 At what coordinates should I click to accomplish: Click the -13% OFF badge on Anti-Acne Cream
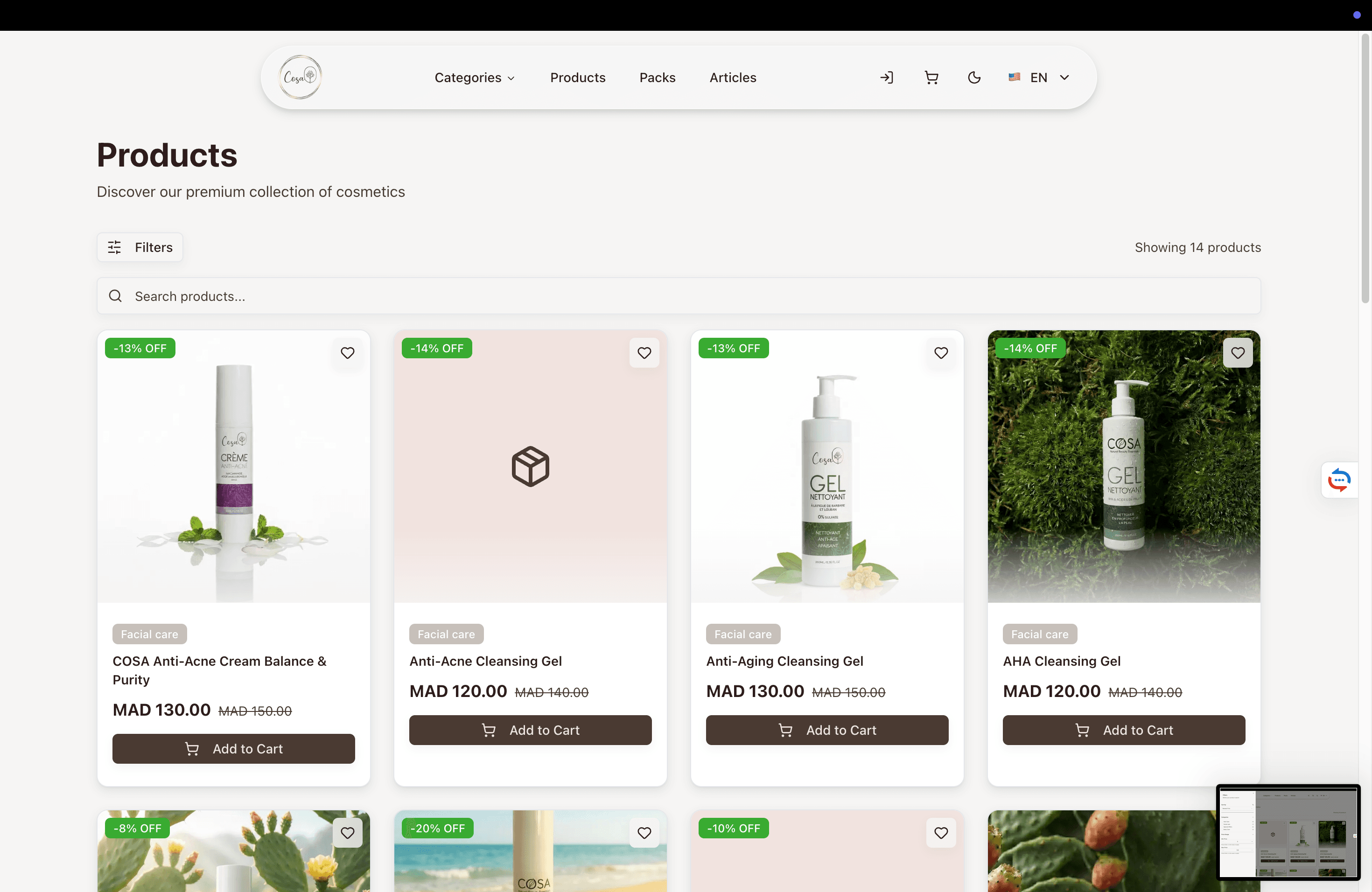140,348
